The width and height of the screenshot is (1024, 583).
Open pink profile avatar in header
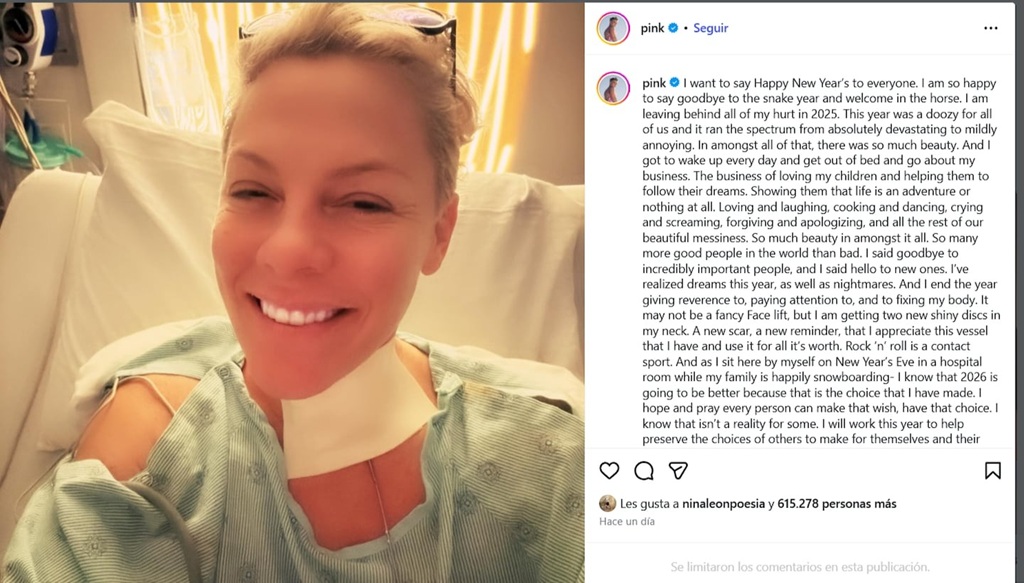pos(613,28)
